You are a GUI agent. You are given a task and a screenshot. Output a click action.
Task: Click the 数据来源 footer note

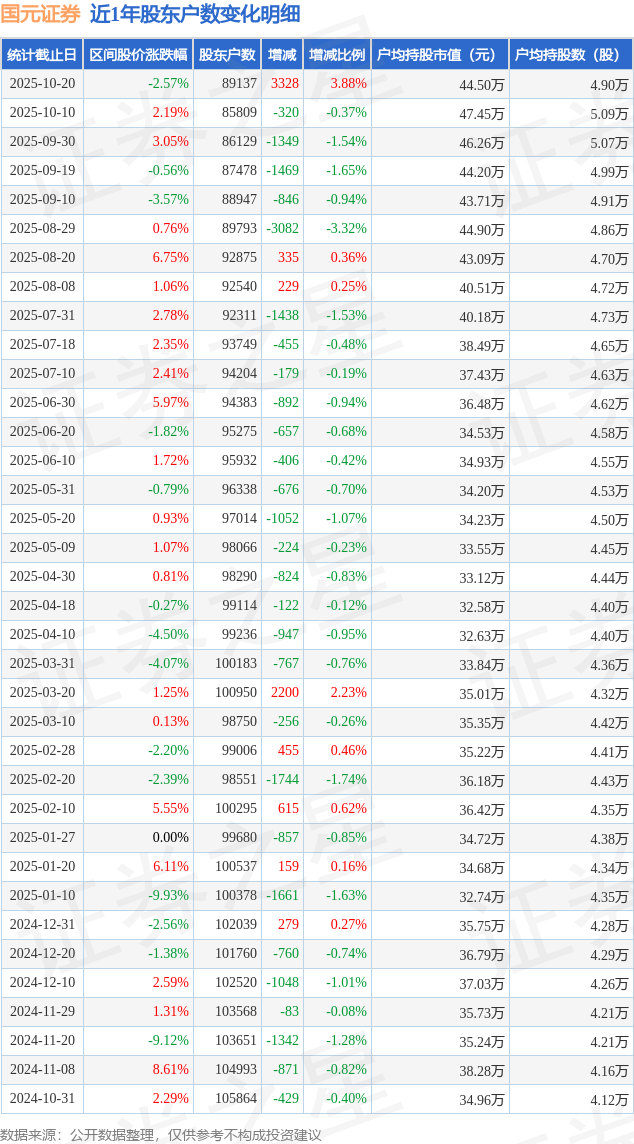click(x=161, y=1134)
